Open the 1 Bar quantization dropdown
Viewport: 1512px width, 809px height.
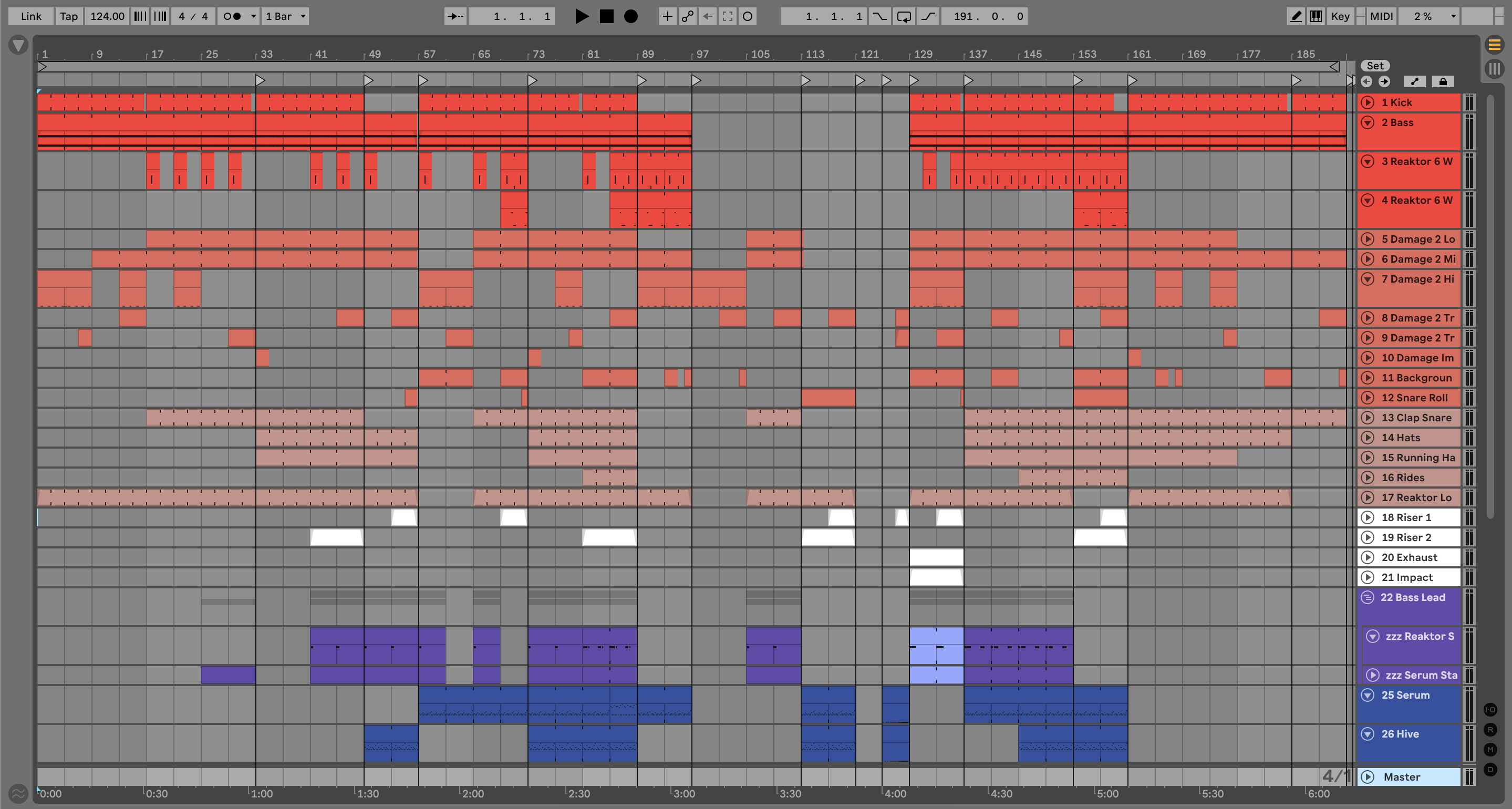286,16
